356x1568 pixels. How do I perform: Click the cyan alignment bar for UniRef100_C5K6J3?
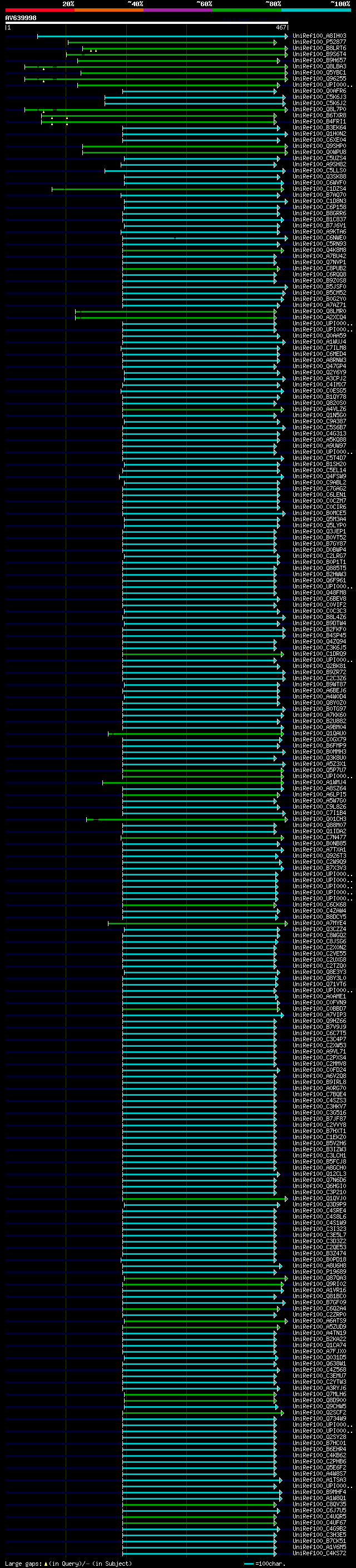[195, 98]
